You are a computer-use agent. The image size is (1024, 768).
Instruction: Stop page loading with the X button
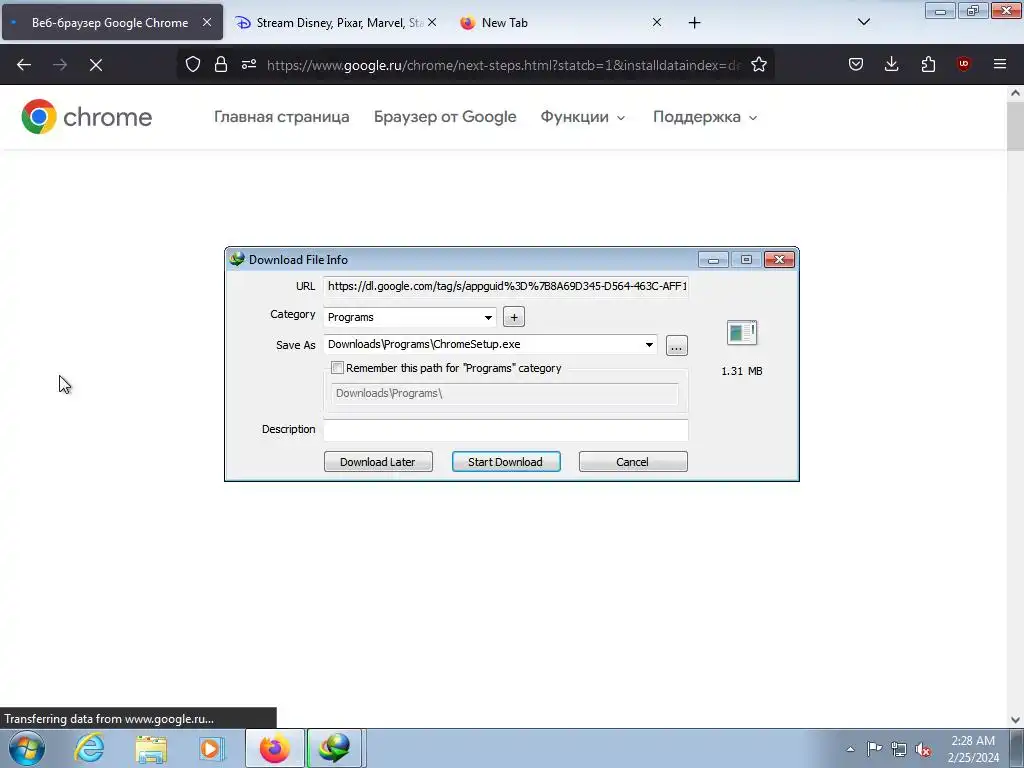coord(96,65)
